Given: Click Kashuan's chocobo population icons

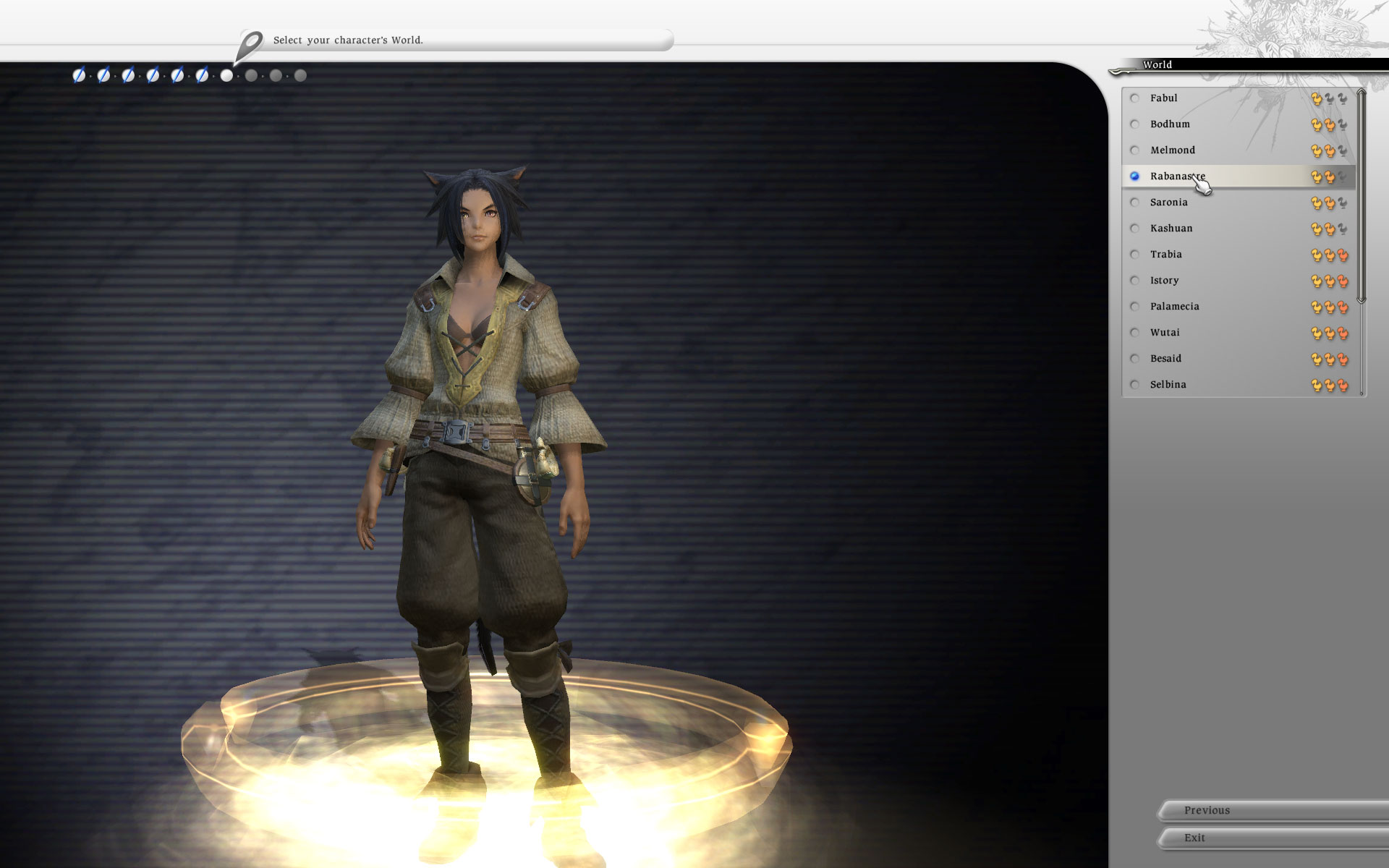Looking at the screenshot, I should coord(1330,229).
